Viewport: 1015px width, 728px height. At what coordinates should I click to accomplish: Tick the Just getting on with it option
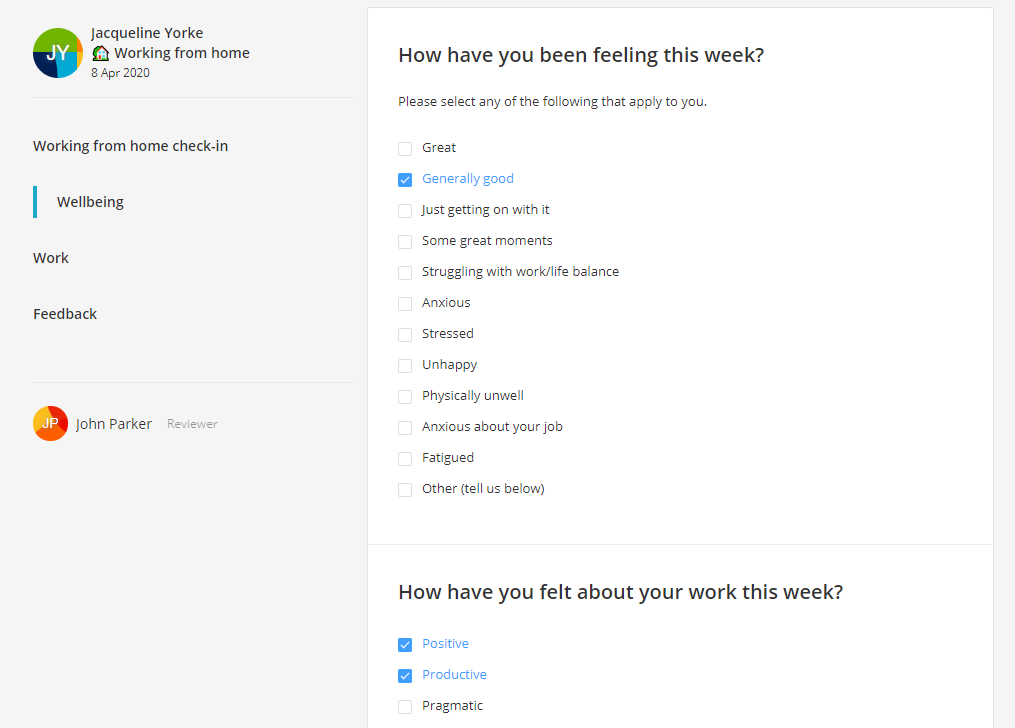pos(405,211)
